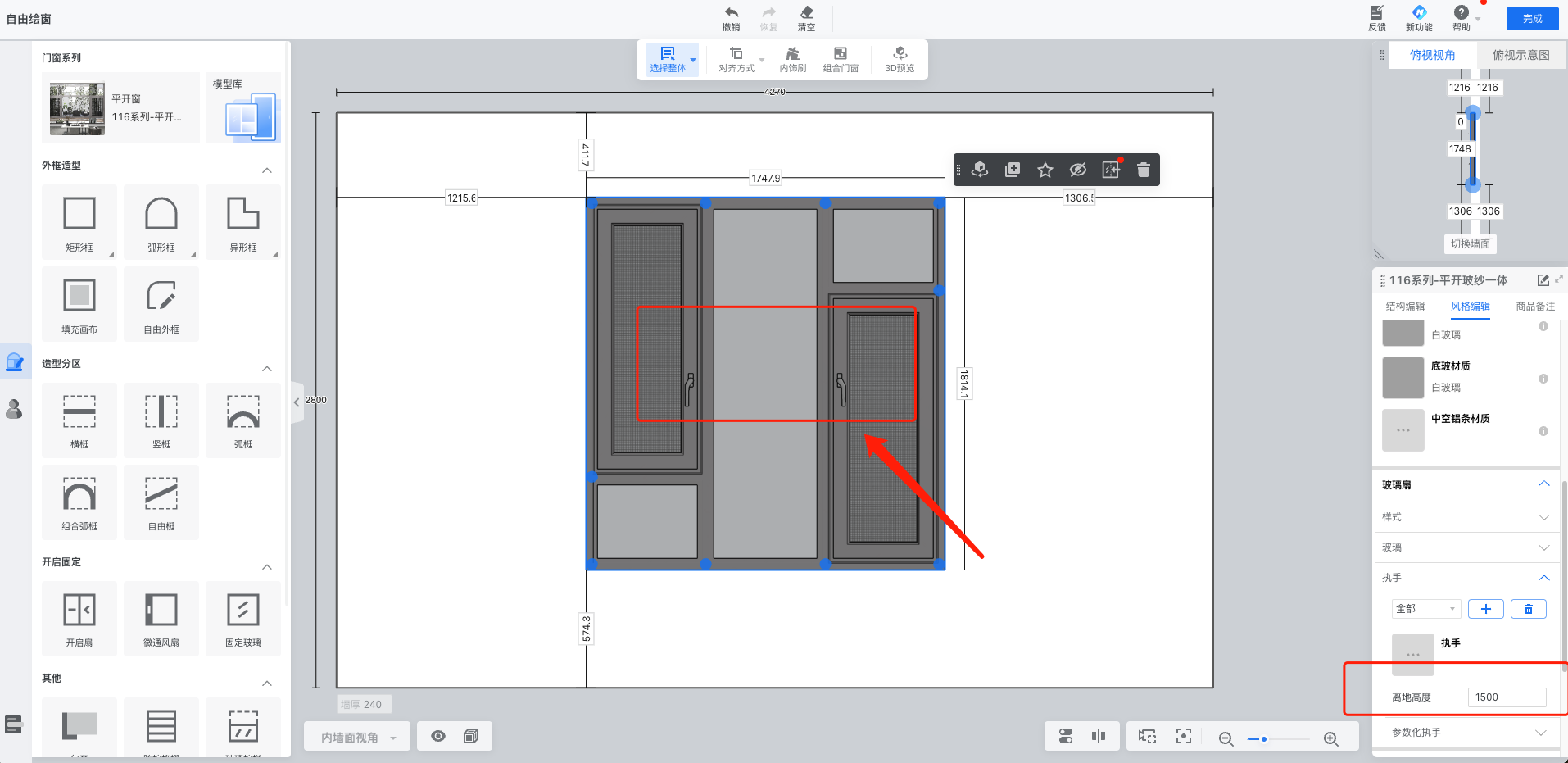Collapse the 造型分区 section
The height and width of the screenshot is (763, 1568).
pyautogui.click(x=267, y=369)
